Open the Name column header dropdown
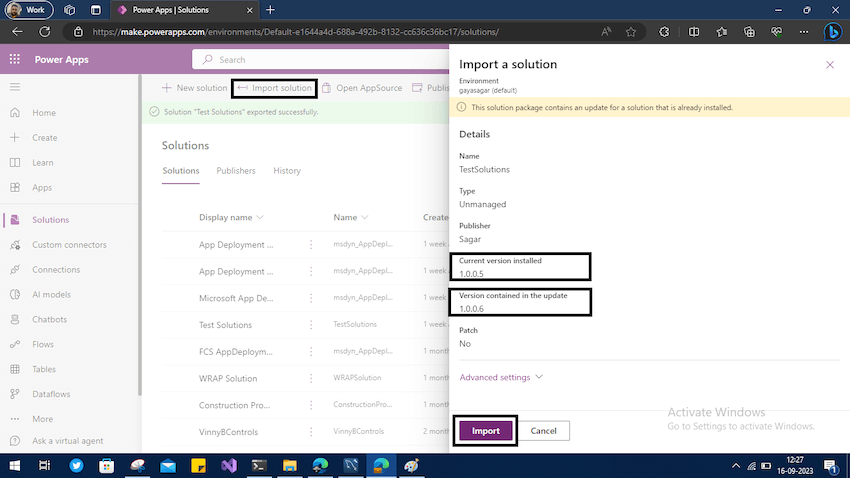 (x=351, y=217)
